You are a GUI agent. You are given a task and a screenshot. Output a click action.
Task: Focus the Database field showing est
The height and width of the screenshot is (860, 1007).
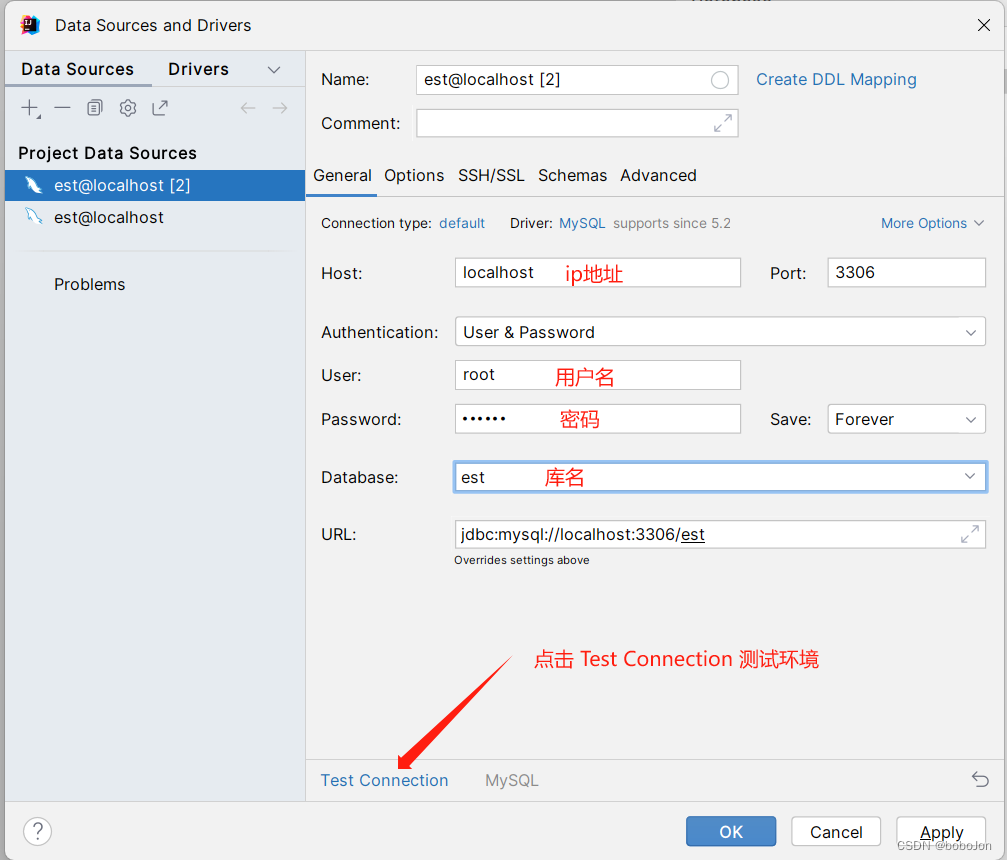[720, 477]
